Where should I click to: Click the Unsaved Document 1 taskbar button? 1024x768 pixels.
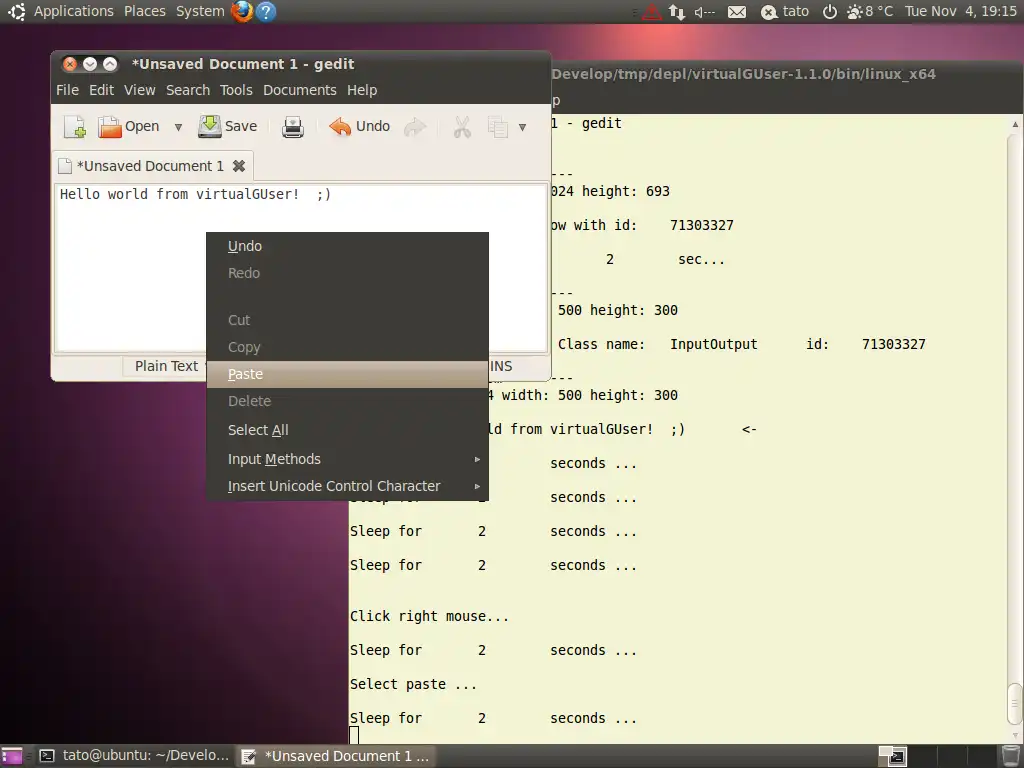pos(336,756)
